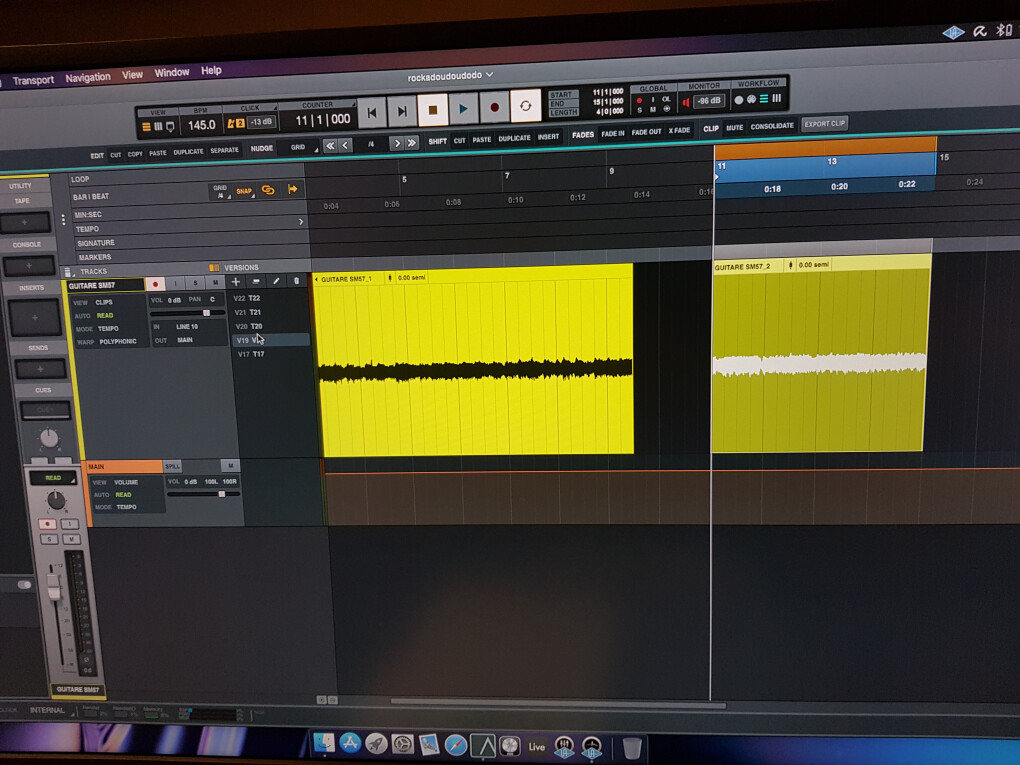Select the vertical bars Workflow icon
This screenshot has width=1020, height=765.
click(777, 98)
